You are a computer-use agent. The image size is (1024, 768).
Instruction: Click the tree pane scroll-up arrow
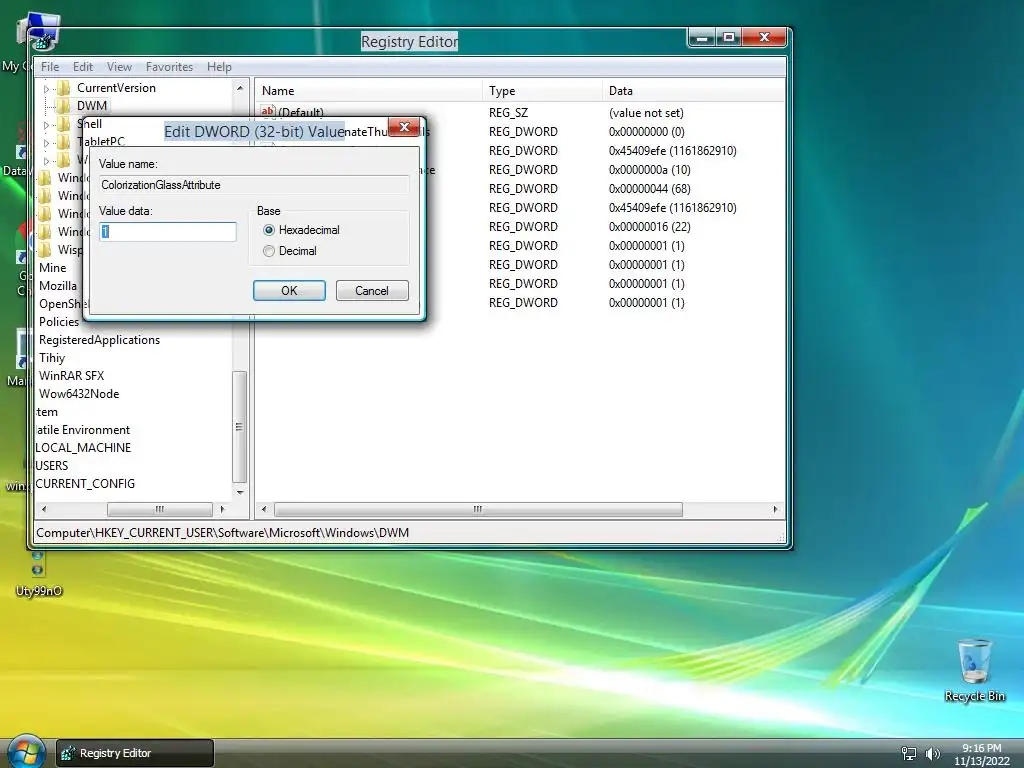tap(240, 88)
